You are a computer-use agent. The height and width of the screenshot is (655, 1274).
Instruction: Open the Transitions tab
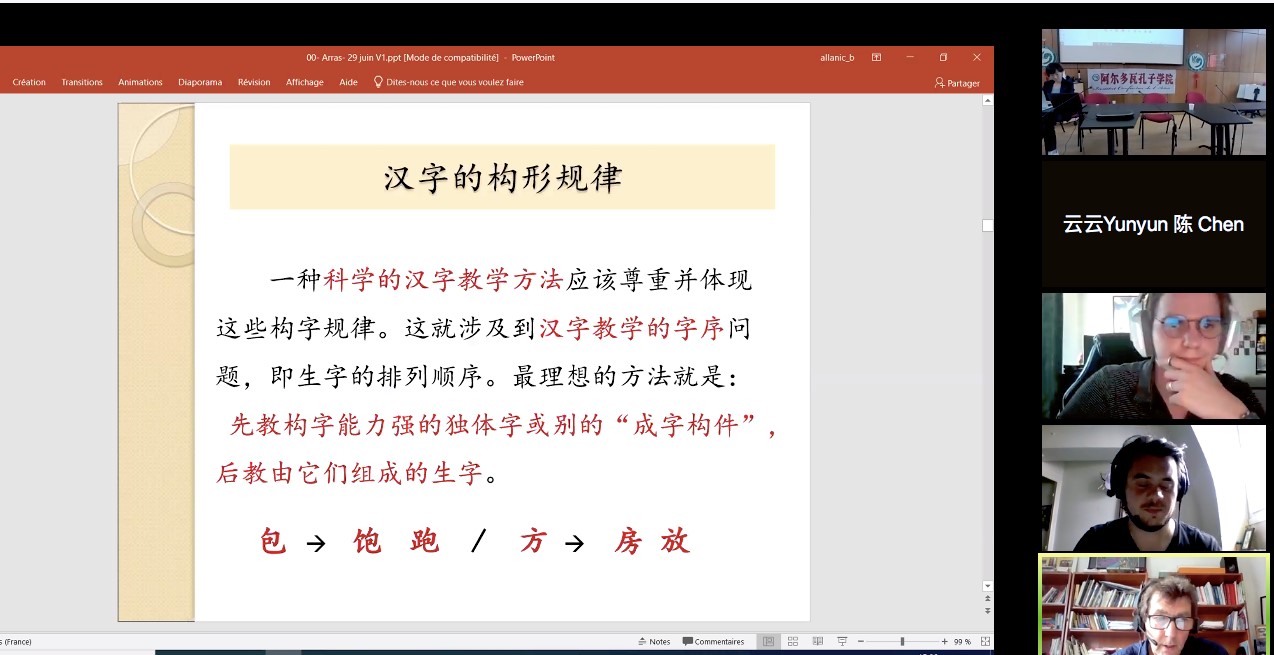(x=82, y=82)
